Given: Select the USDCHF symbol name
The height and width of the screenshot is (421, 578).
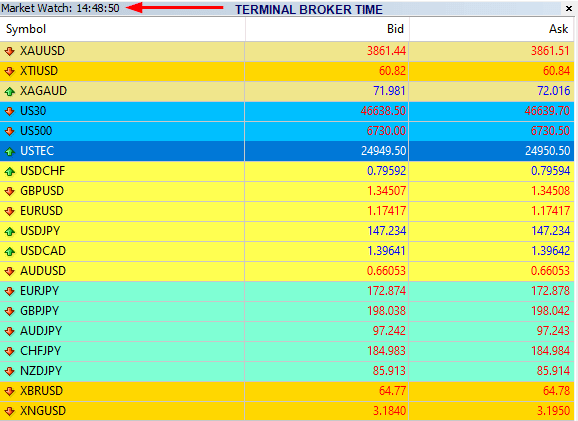Looking at the screenshot, I should point(42,171).
